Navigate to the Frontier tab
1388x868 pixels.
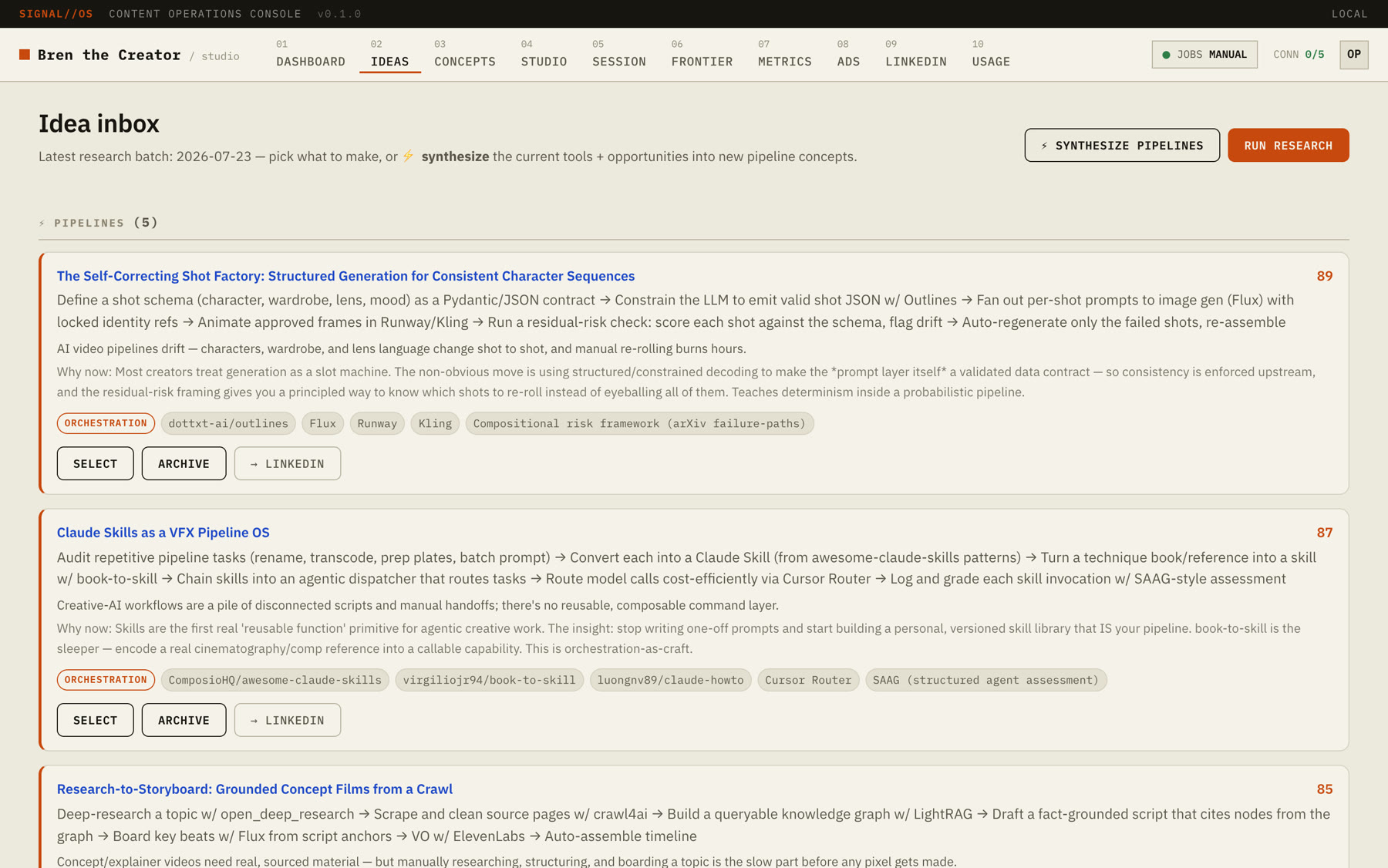702,54
